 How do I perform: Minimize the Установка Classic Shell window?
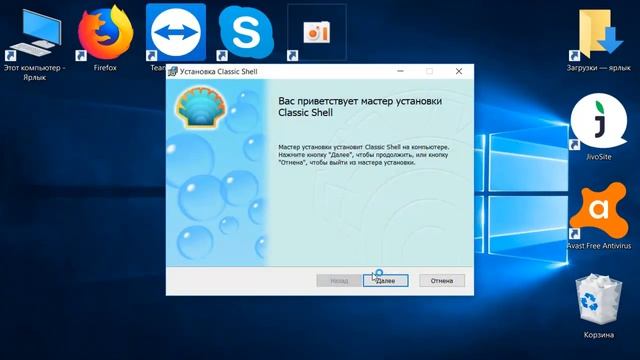point(400,71)
